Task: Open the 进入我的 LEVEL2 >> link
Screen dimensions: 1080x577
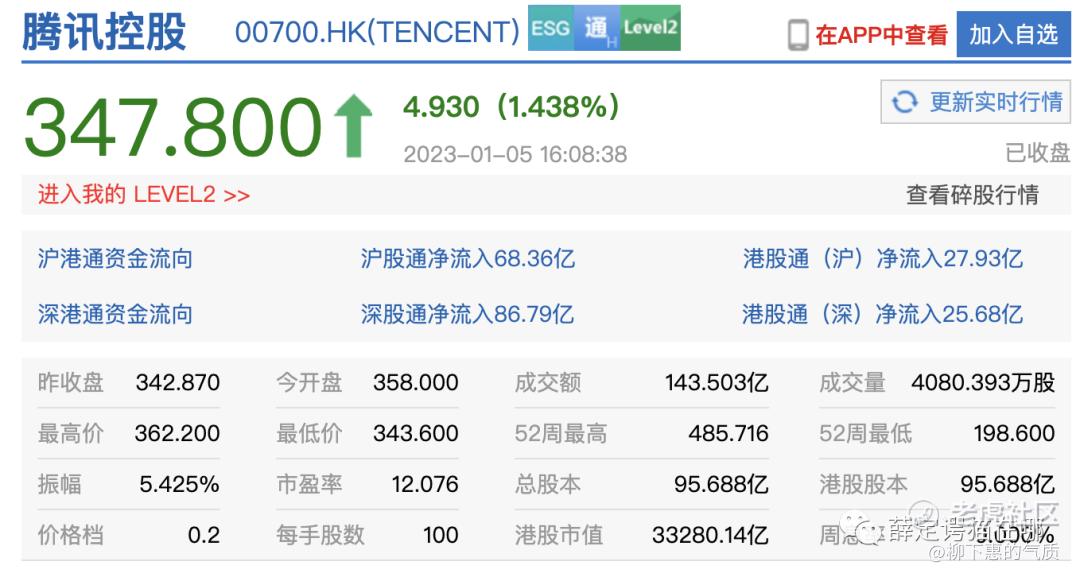Action: click(143, 195)
